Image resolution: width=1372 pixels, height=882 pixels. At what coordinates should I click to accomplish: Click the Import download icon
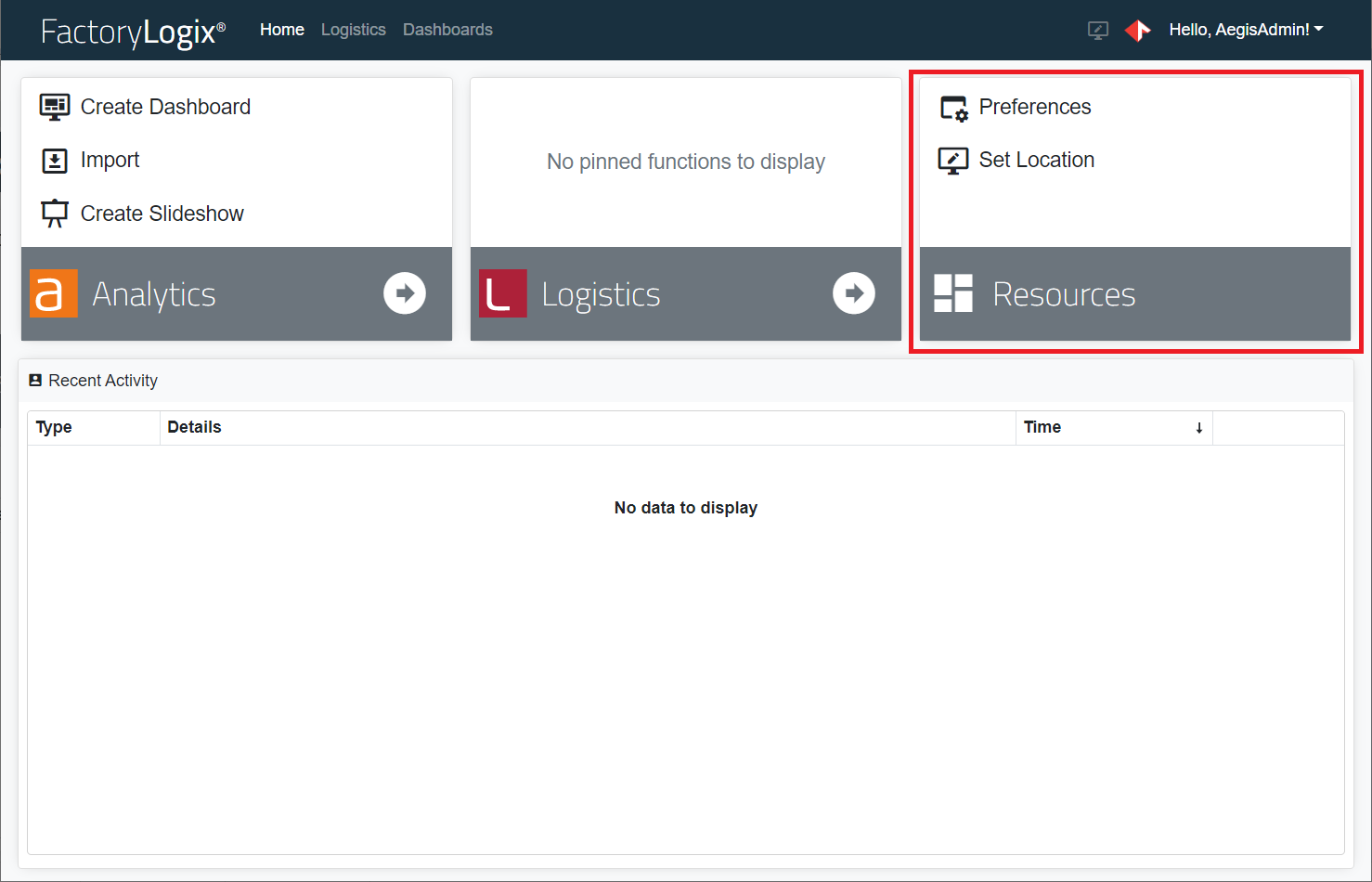coord(55,161)
